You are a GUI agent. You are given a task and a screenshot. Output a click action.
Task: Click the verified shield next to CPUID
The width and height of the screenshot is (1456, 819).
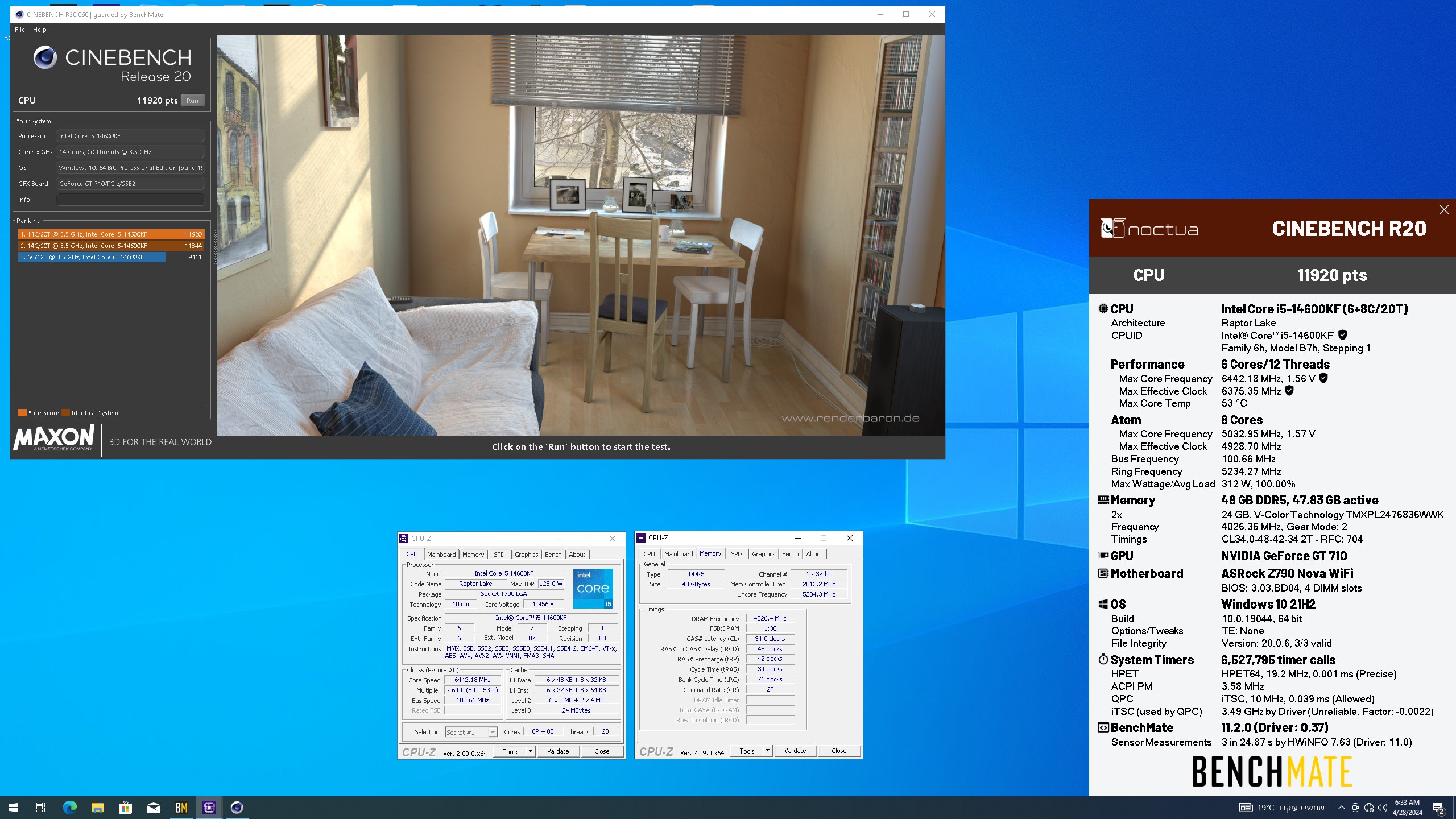(1342, 335)
